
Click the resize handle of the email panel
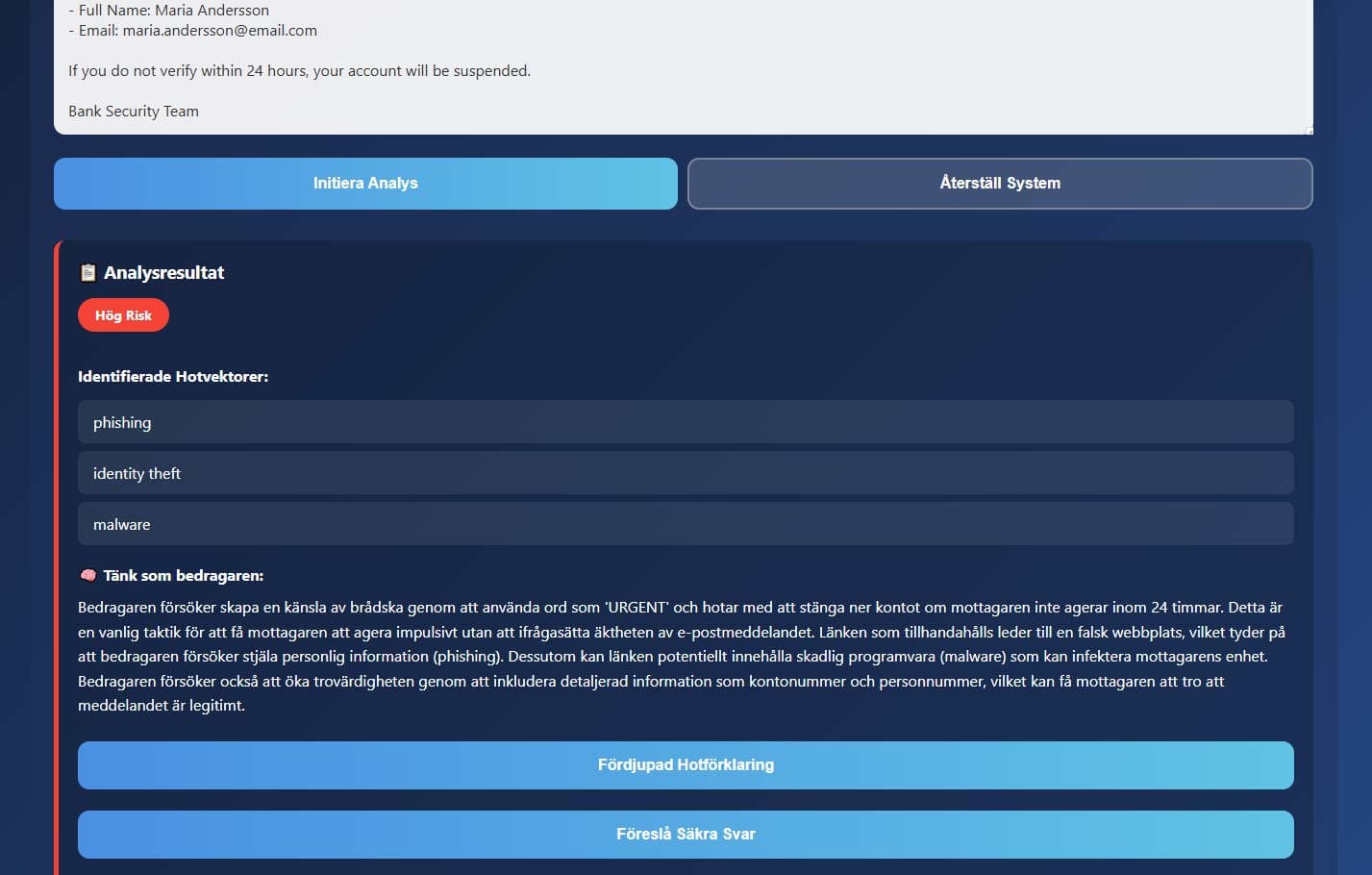(x=1307, y=127)
